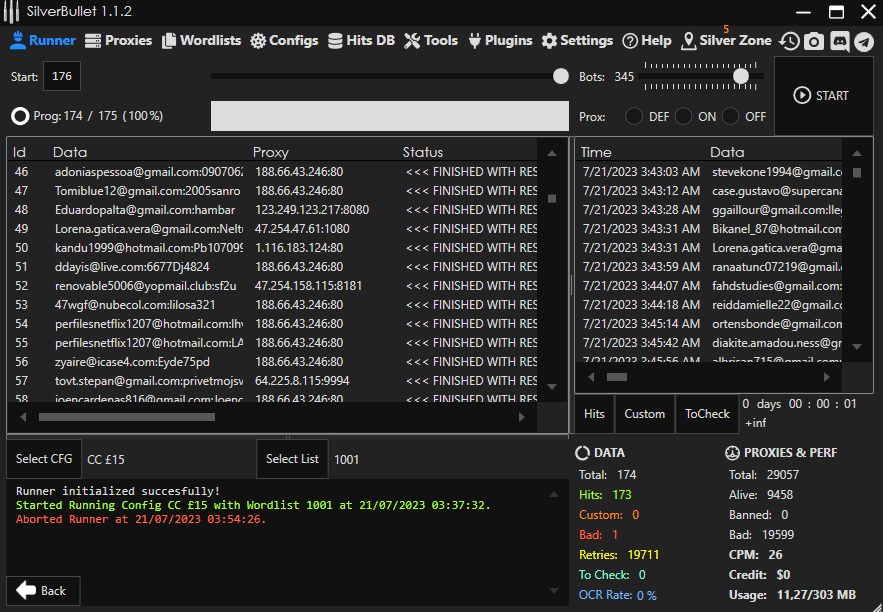Switch to the Hits tab

click(594, 414)
